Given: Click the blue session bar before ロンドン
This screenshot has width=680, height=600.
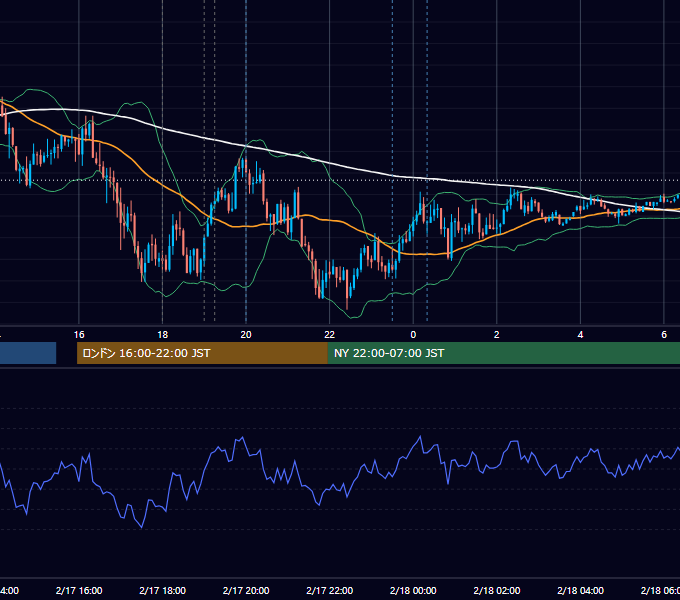Looking at the screenshot, I should coord(28,353).
